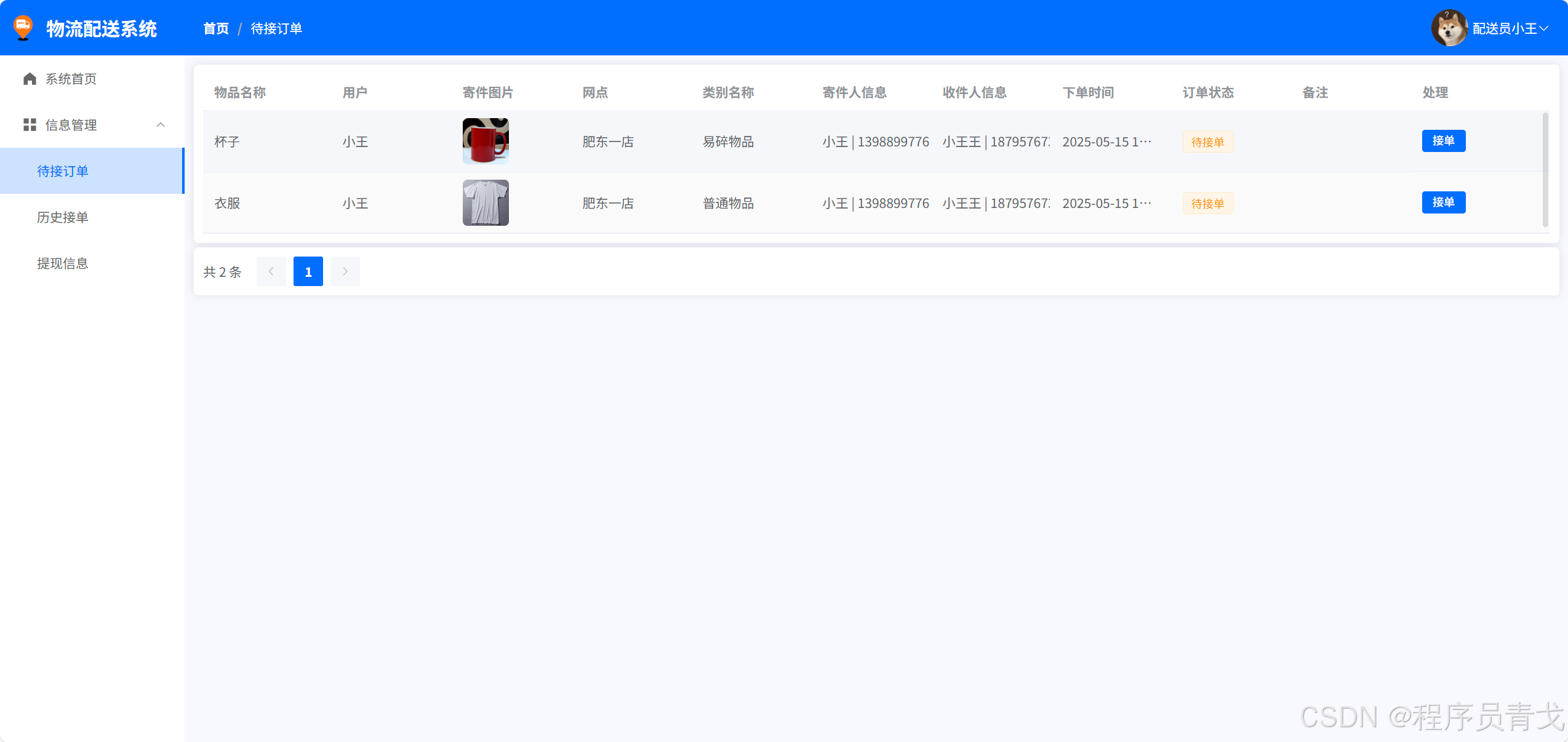1568x742 pixels.
Task: Select page 1 in the pagination
Action: pyautogui.click(x=308, y=271)
